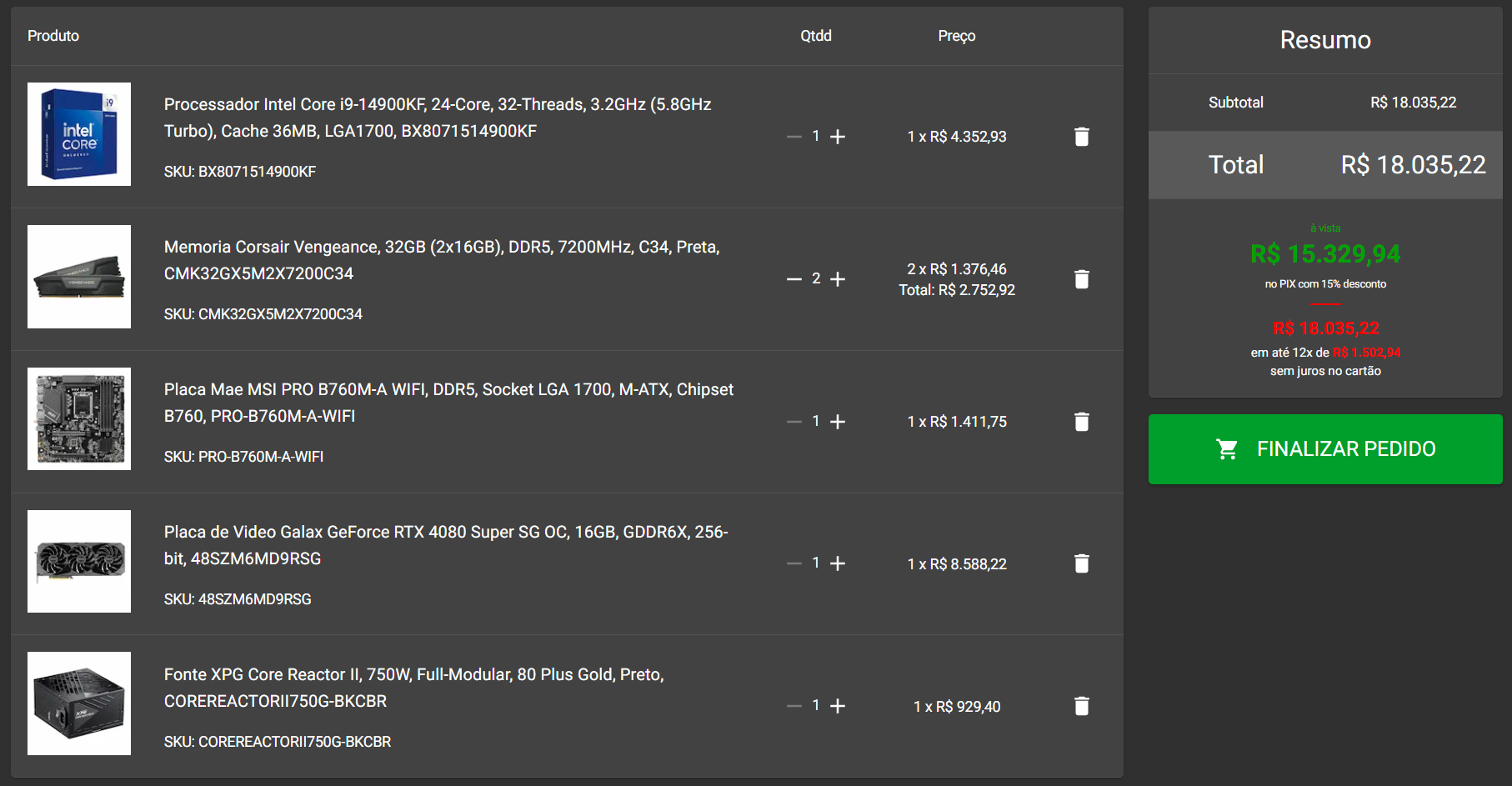Delete the MSI PRO B760M-A WIFI motherboard item
Image resolution: width=1512 pixels, height=786 pixels.
click(1081, 422)
